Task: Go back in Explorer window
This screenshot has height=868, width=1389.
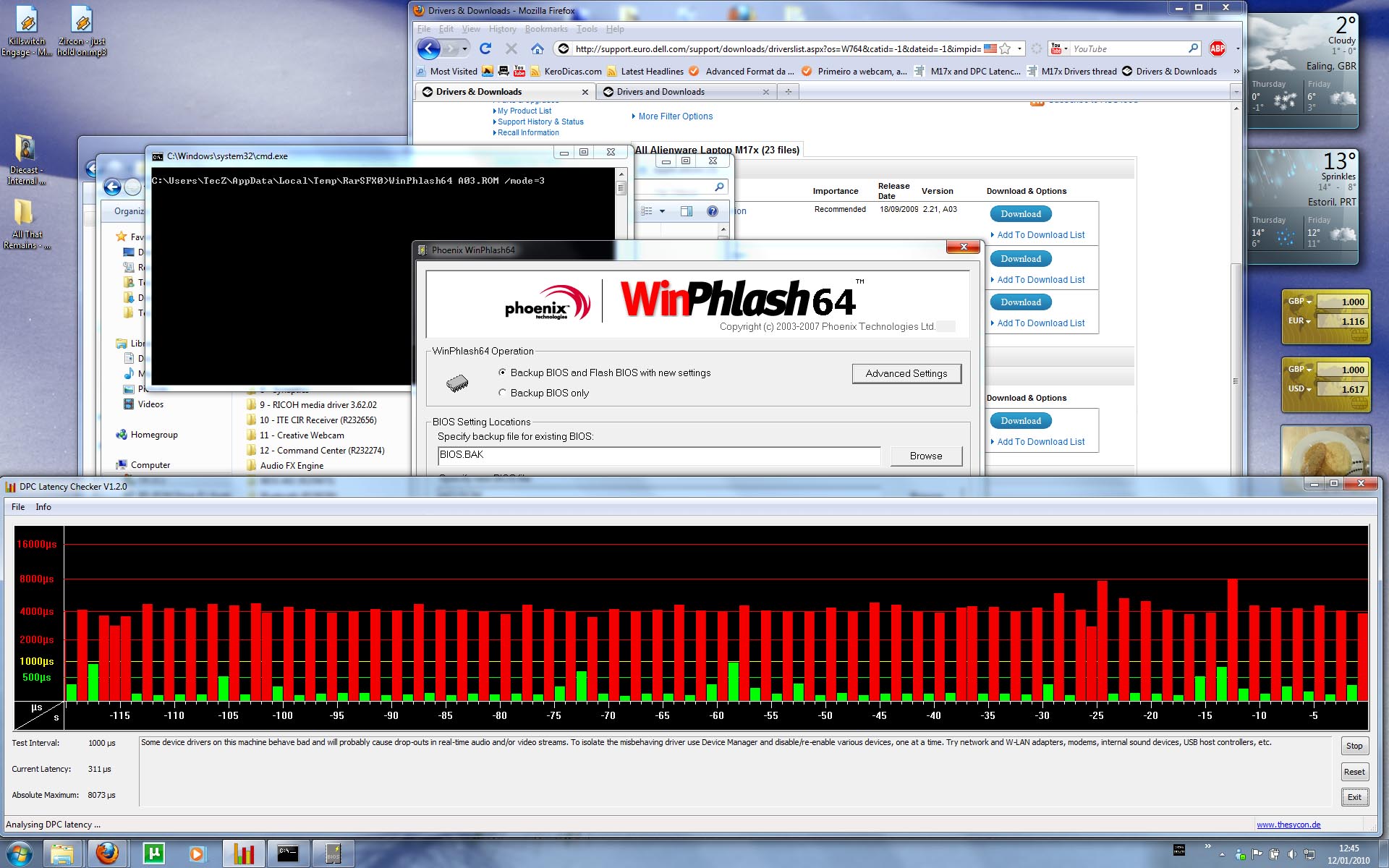Action: click(112, 187)
